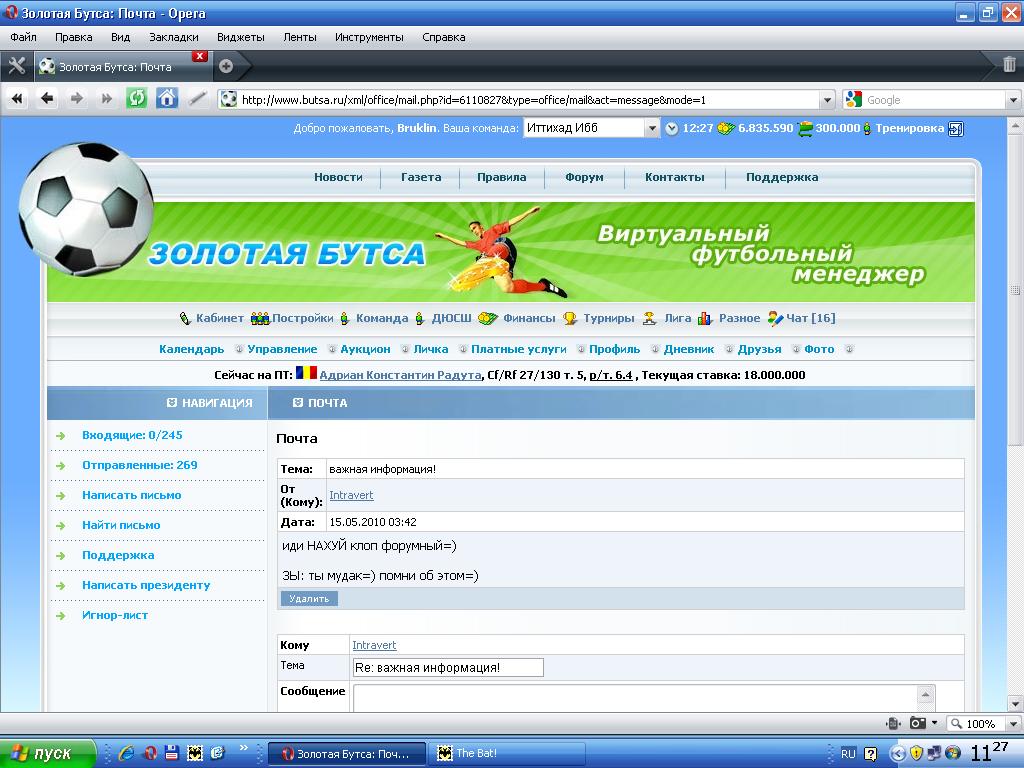
Task: Click the Home icon in toolbar
Action: [167, 98]
